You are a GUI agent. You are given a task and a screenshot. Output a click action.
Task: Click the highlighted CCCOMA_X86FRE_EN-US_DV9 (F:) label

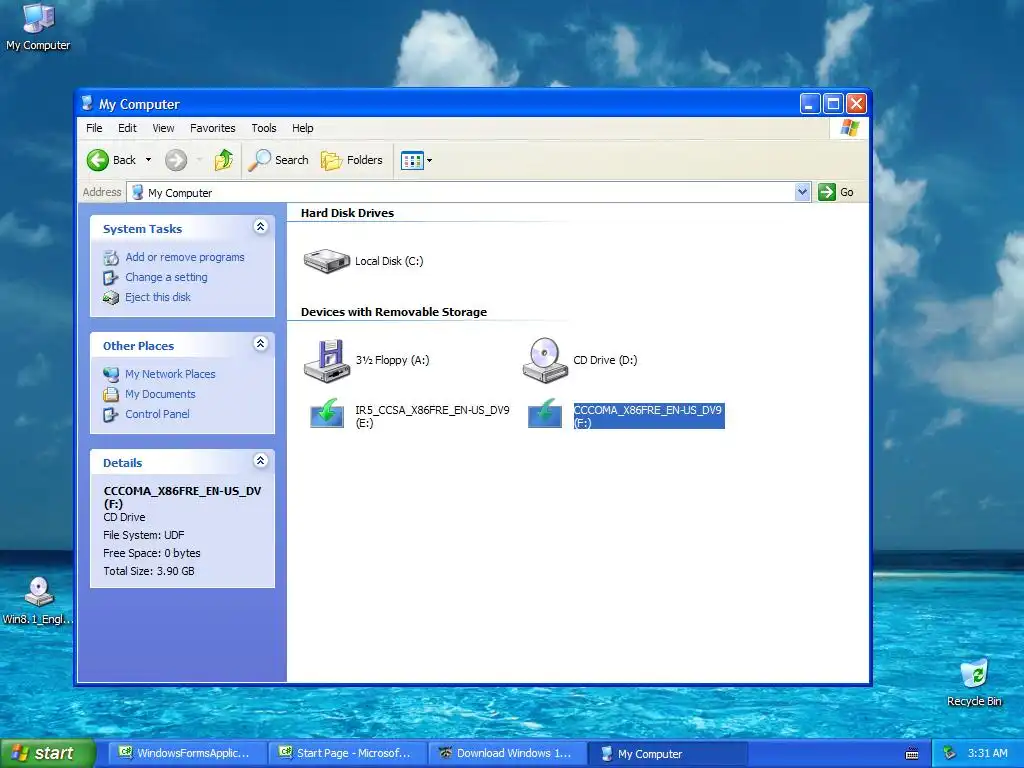point(649,416)
